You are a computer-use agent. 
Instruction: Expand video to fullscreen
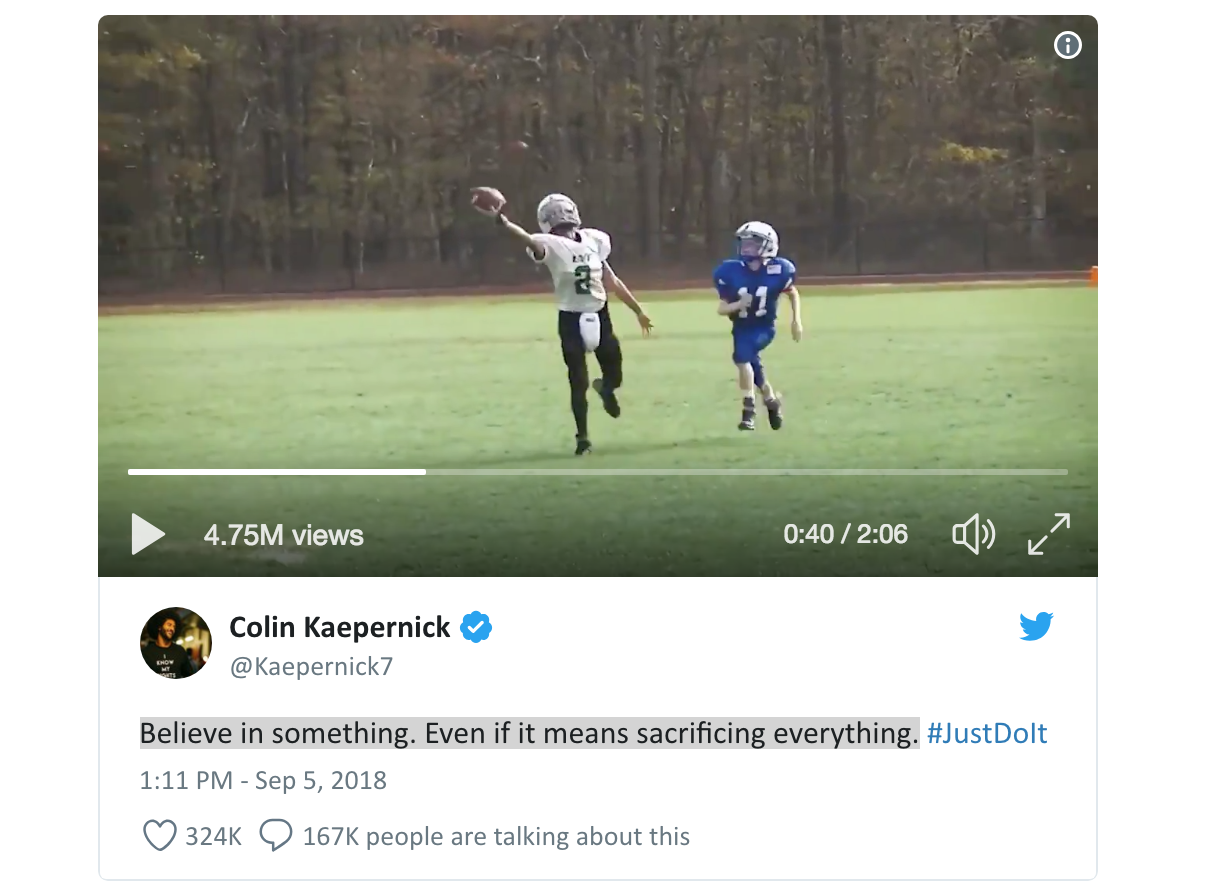point(1049,534)
